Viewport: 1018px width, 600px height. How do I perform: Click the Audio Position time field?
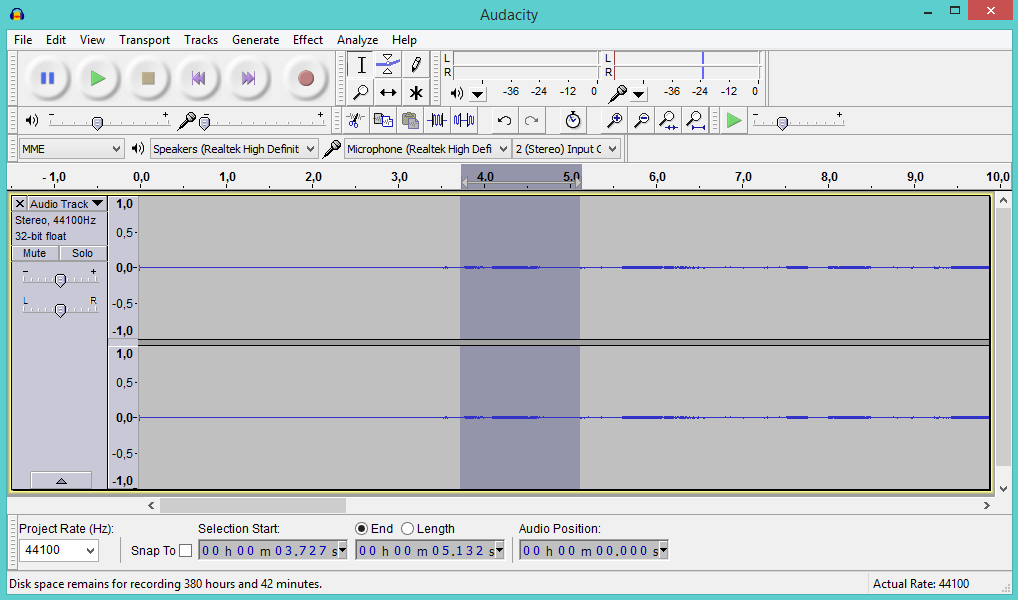point(589,551)
